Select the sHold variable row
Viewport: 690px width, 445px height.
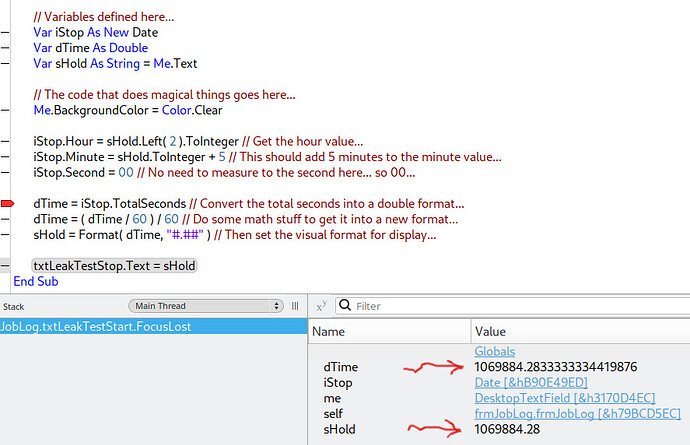tap(340, 429)
